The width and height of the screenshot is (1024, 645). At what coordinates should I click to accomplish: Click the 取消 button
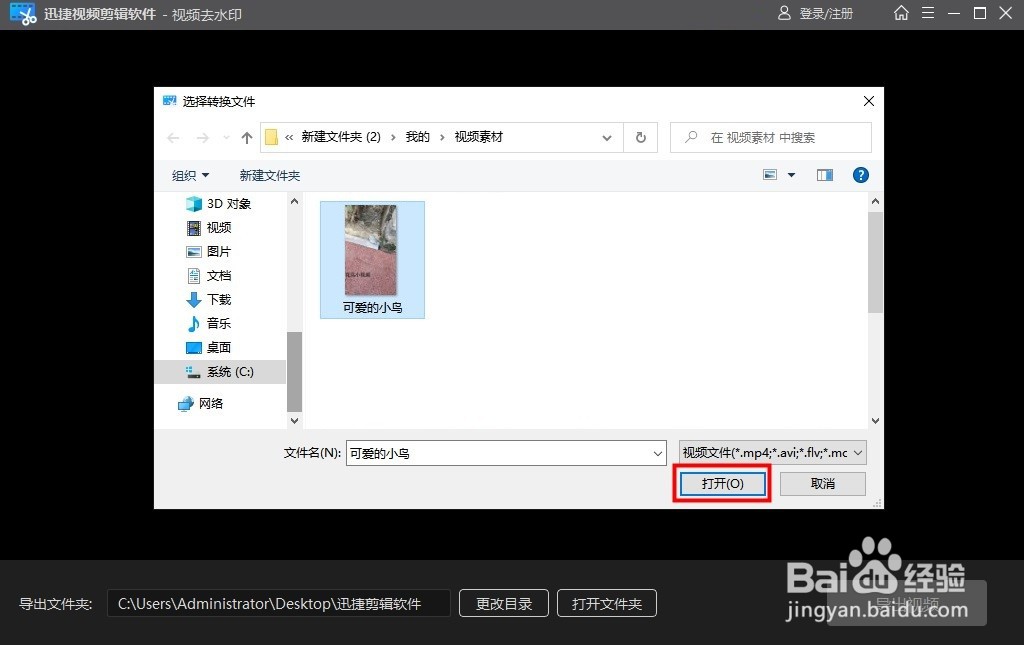tap(822, 483)
